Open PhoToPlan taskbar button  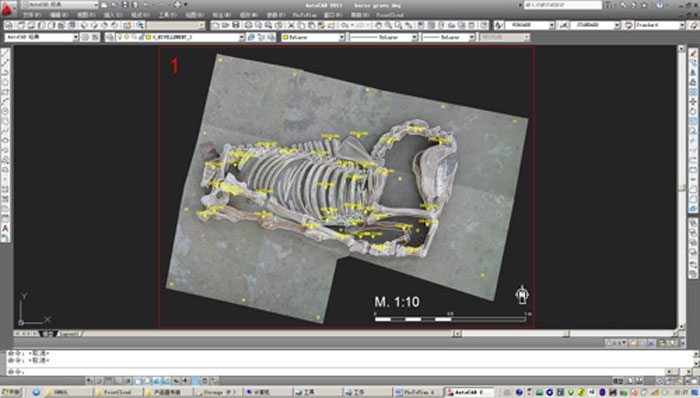(419, 392)
